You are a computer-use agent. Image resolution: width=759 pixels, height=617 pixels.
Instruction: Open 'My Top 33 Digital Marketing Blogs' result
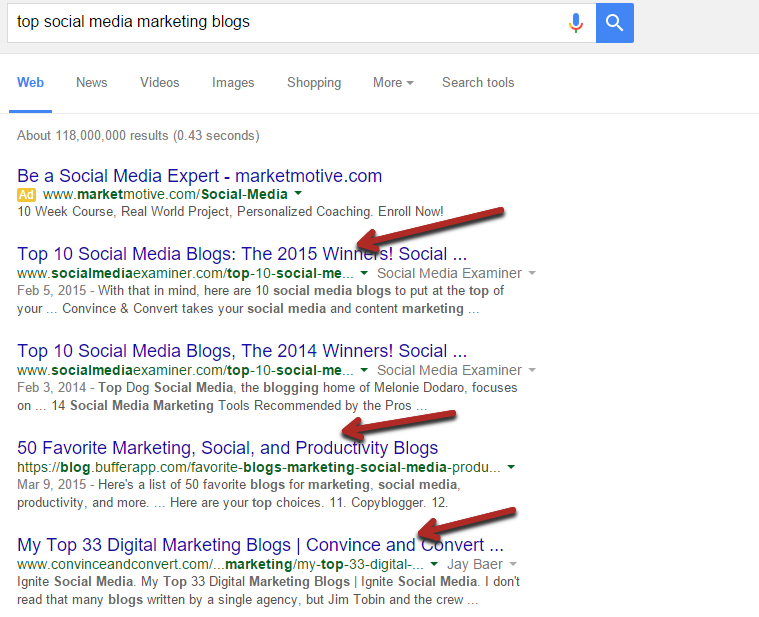coord(260,544)
